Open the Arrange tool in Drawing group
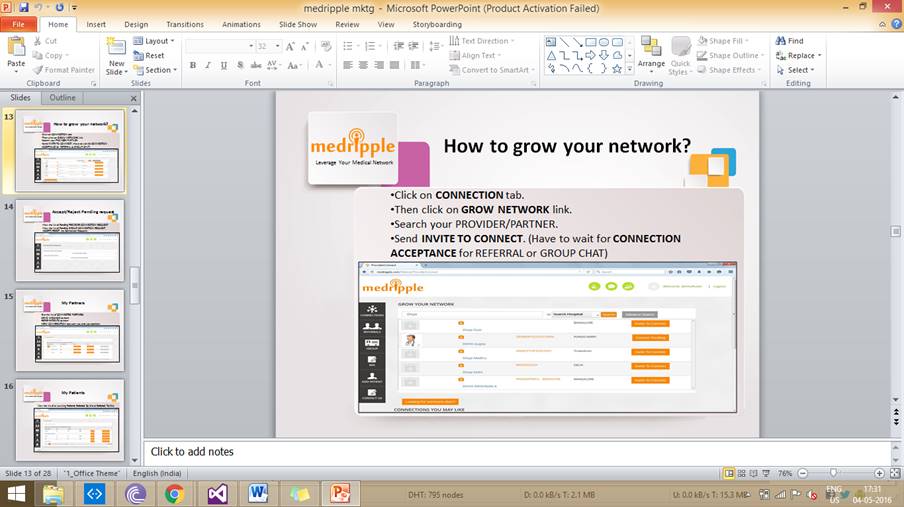 pyautogui.click(x=651, y=48)
